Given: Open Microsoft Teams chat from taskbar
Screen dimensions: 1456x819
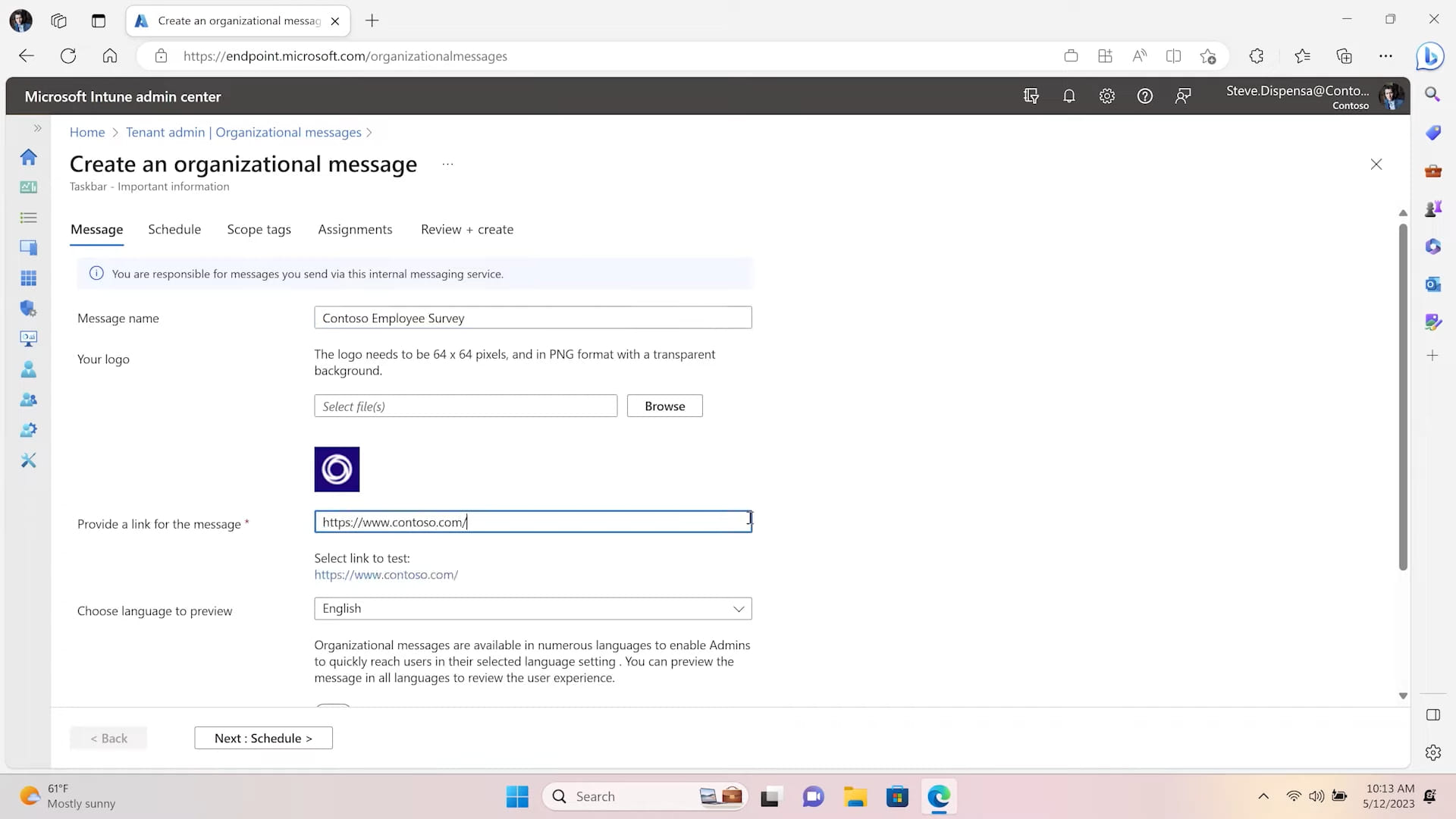Looking at the screenshot, I should tap(813, 797).
